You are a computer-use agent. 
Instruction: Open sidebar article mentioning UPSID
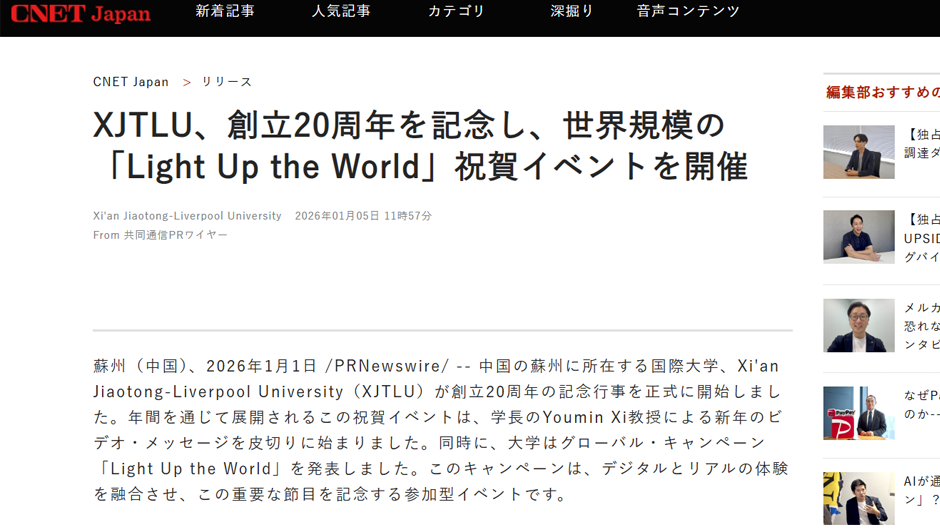(x=921, y=239)
